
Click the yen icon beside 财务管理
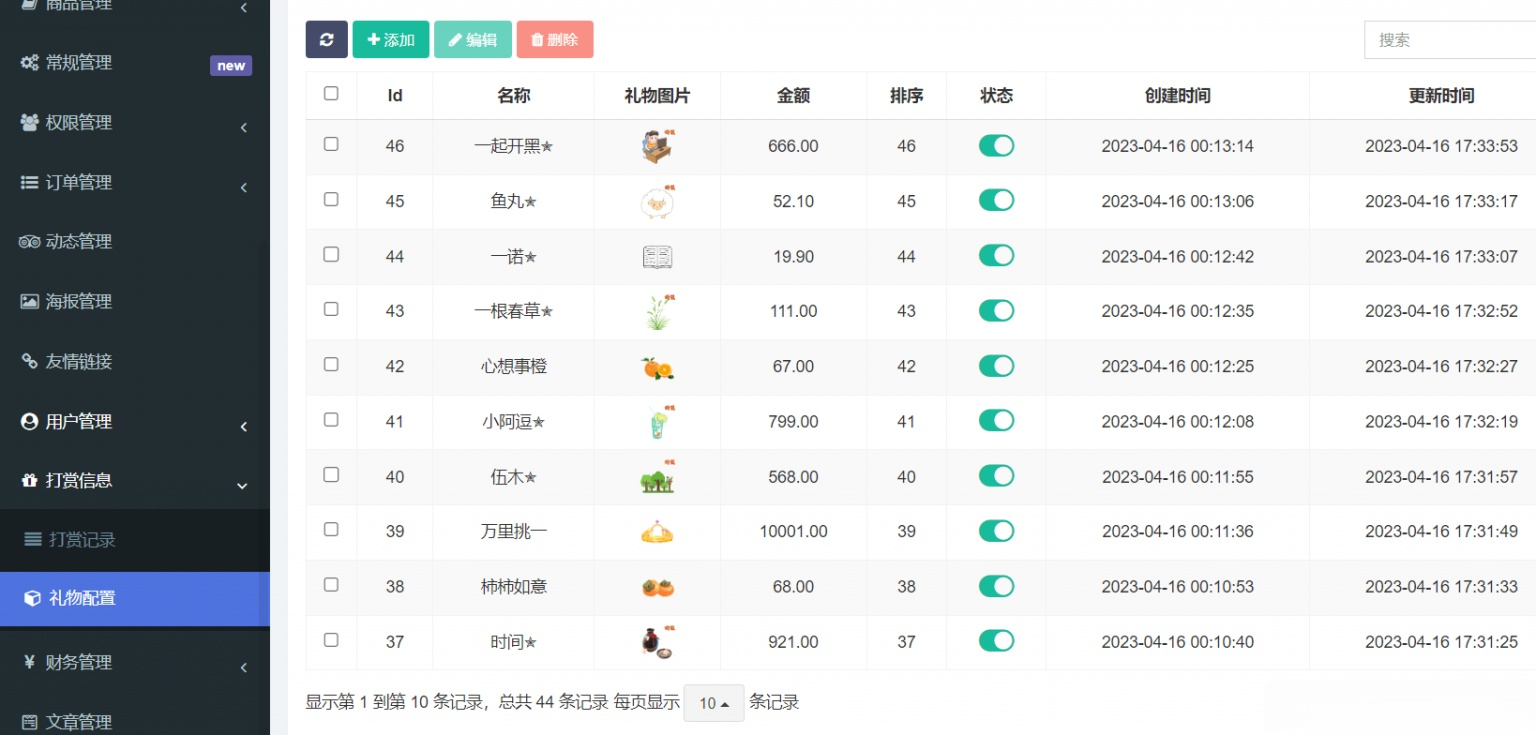30,662
